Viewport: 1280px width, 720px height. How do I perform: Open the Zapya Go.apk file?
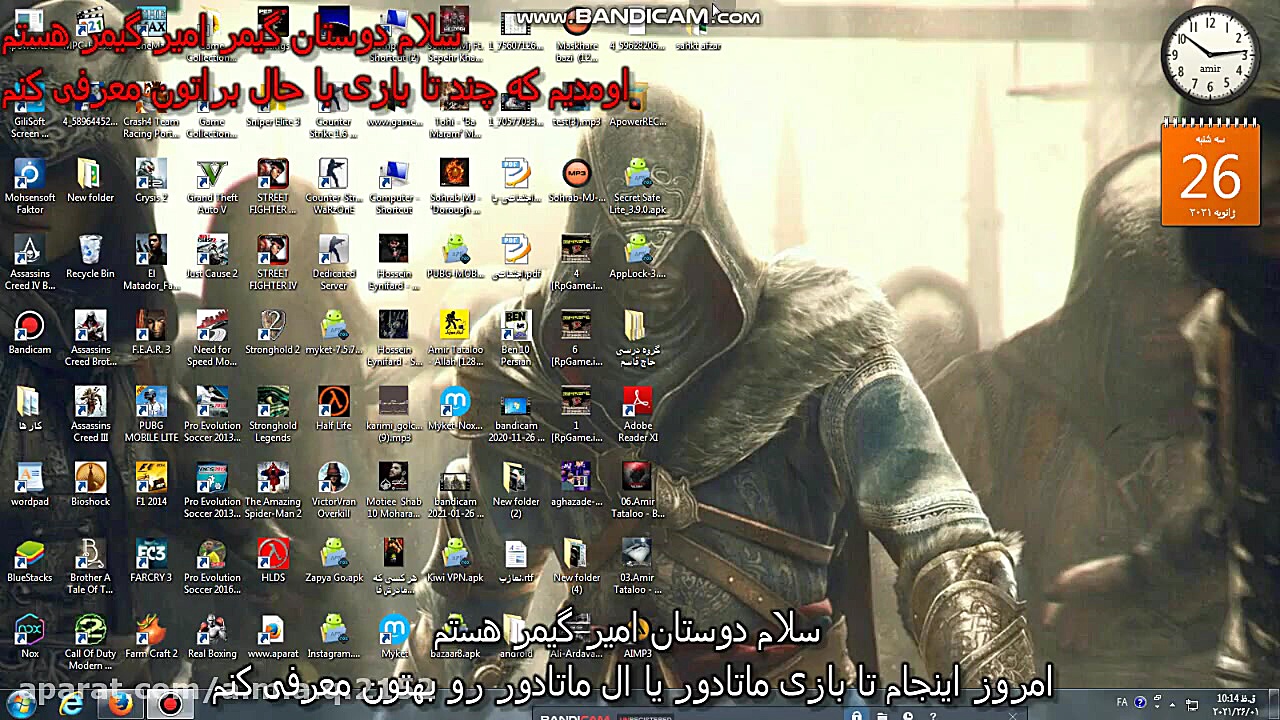tap(333, 561)
